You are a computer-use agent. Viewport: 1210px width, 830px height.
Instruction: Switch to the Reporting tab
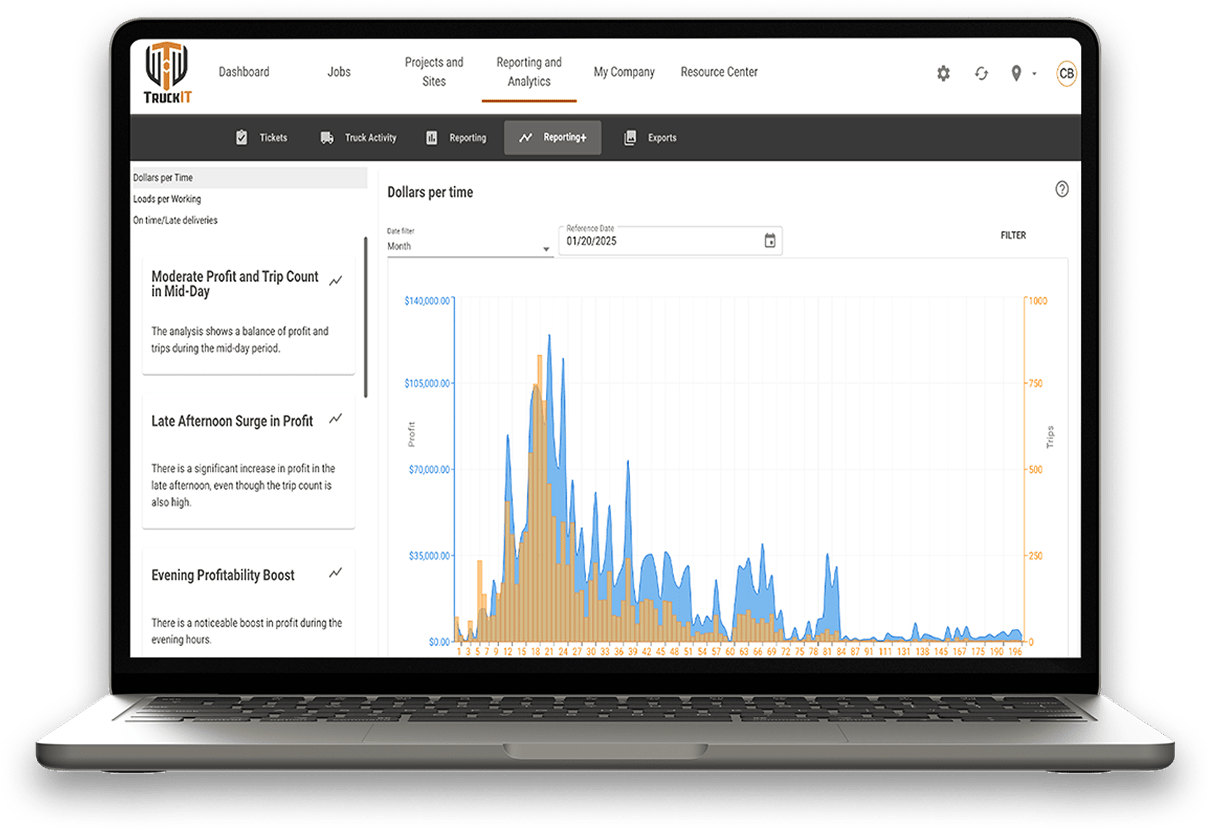[x=456, y=138]
